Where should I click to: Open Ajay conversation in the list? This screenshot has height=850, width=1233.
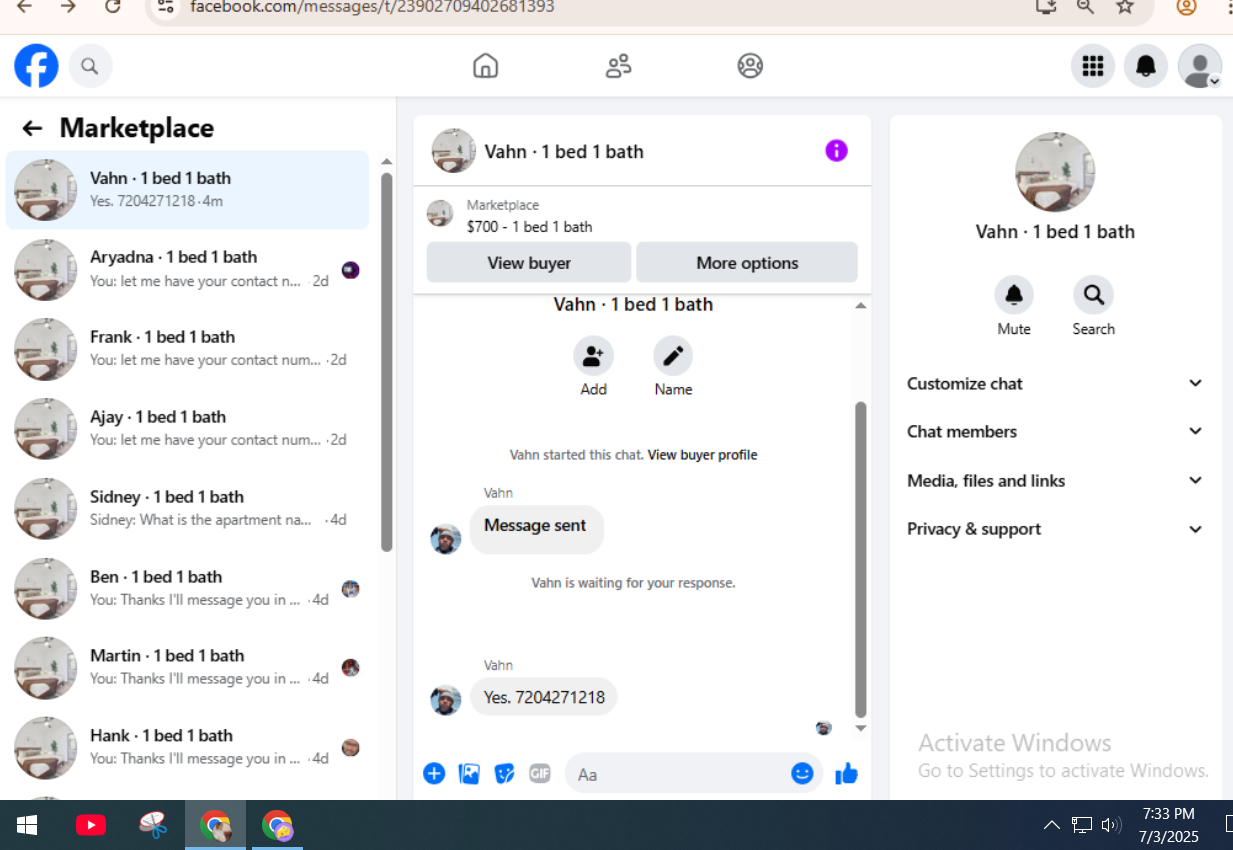[x=187, y=429]
